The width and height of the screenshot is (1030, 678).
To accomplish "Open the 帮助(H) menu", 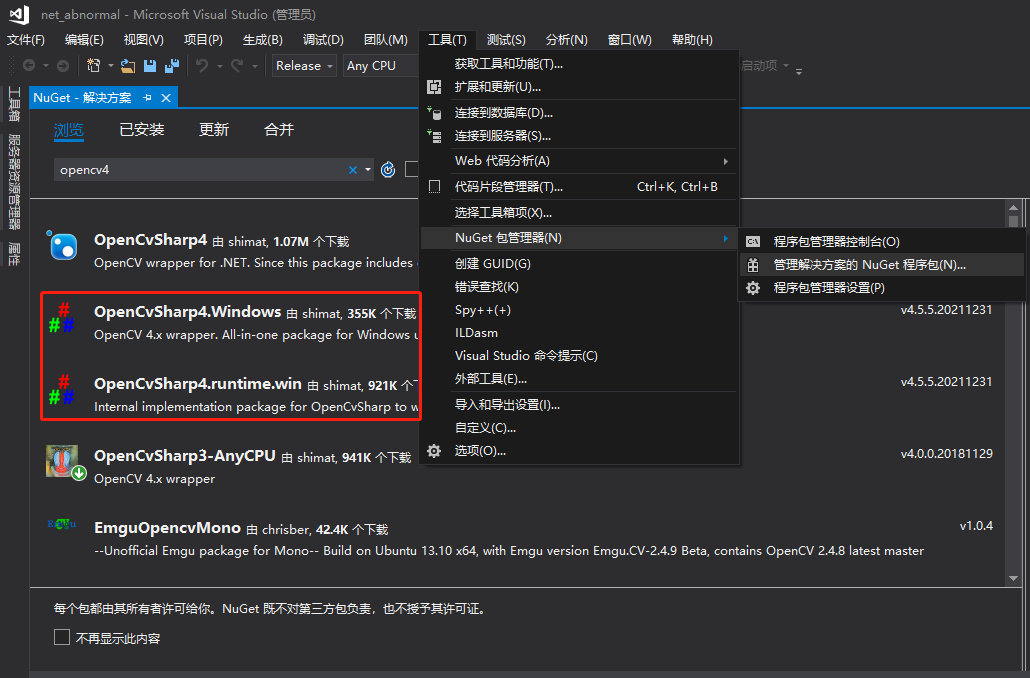I will [x=692, y=40].
